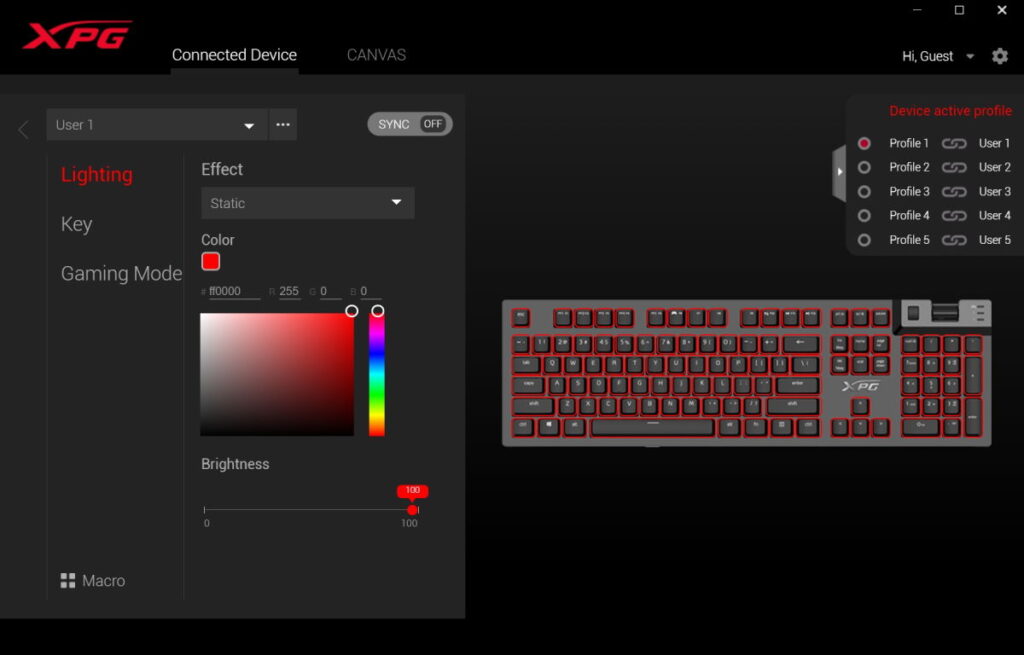Image resolution: width=1024 pixels, height=655 pixels.
Task: Expand the User 1 profile dropdown
Action: [x=249, y=126]
